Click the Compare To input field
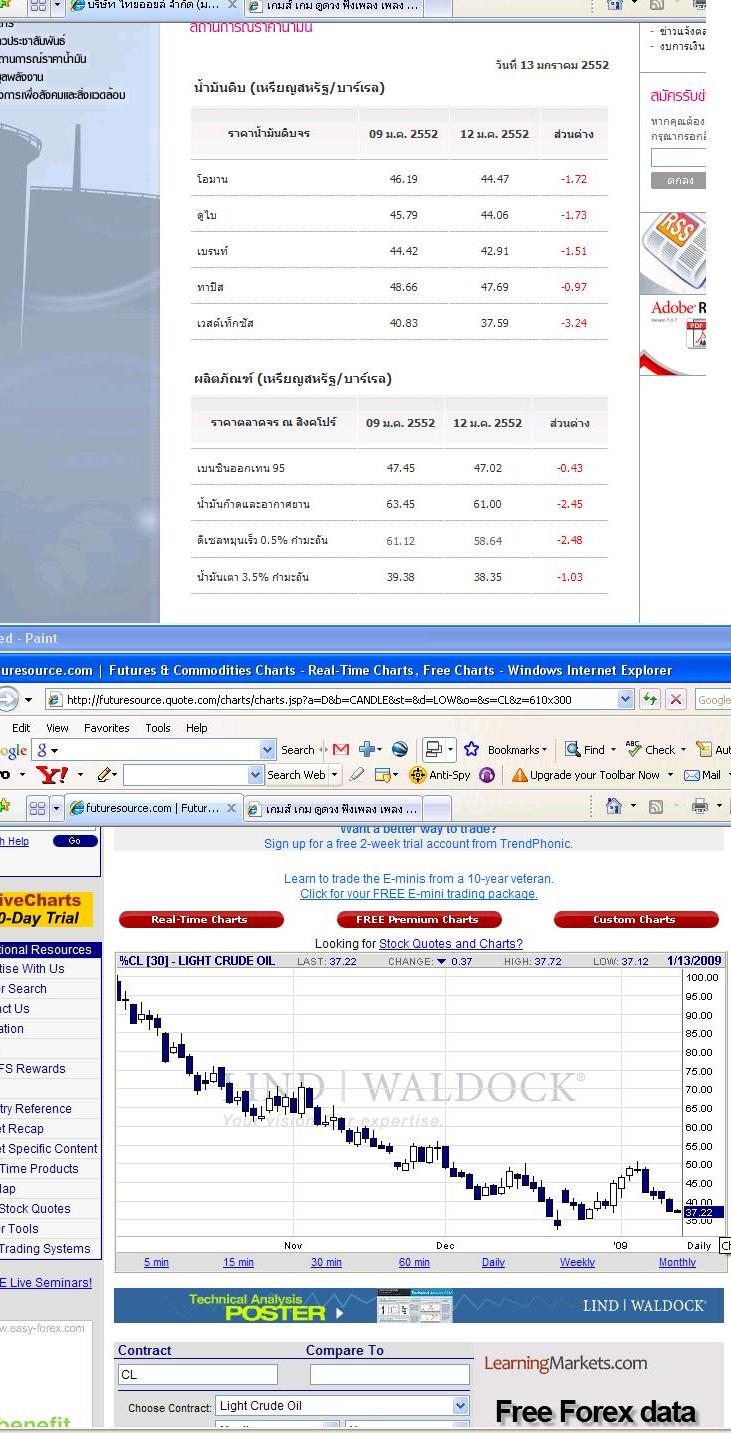731x1433 pixels. point(389,1374)
